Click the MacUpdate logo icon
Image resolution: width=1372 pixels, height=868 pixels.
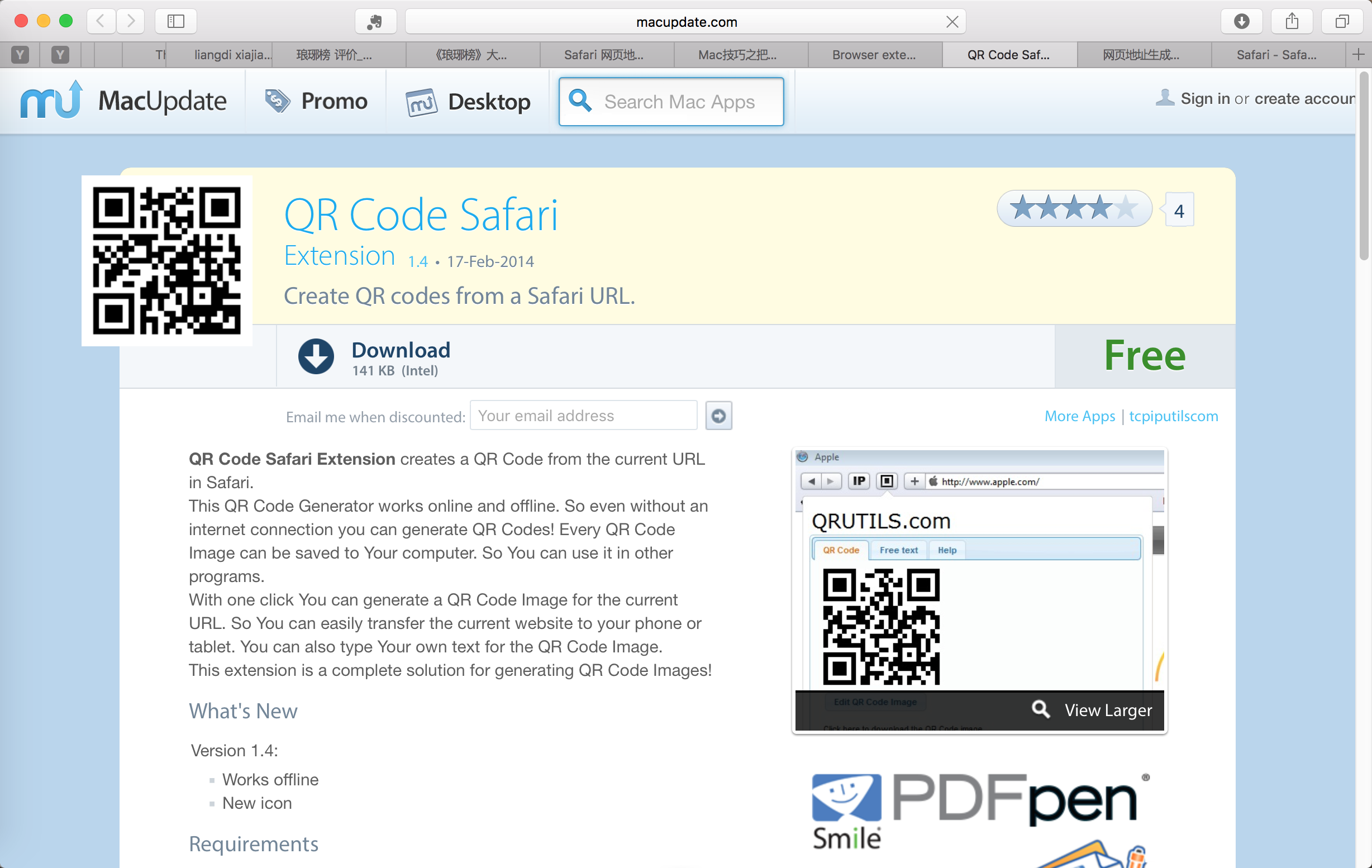[x=51, y=100]
